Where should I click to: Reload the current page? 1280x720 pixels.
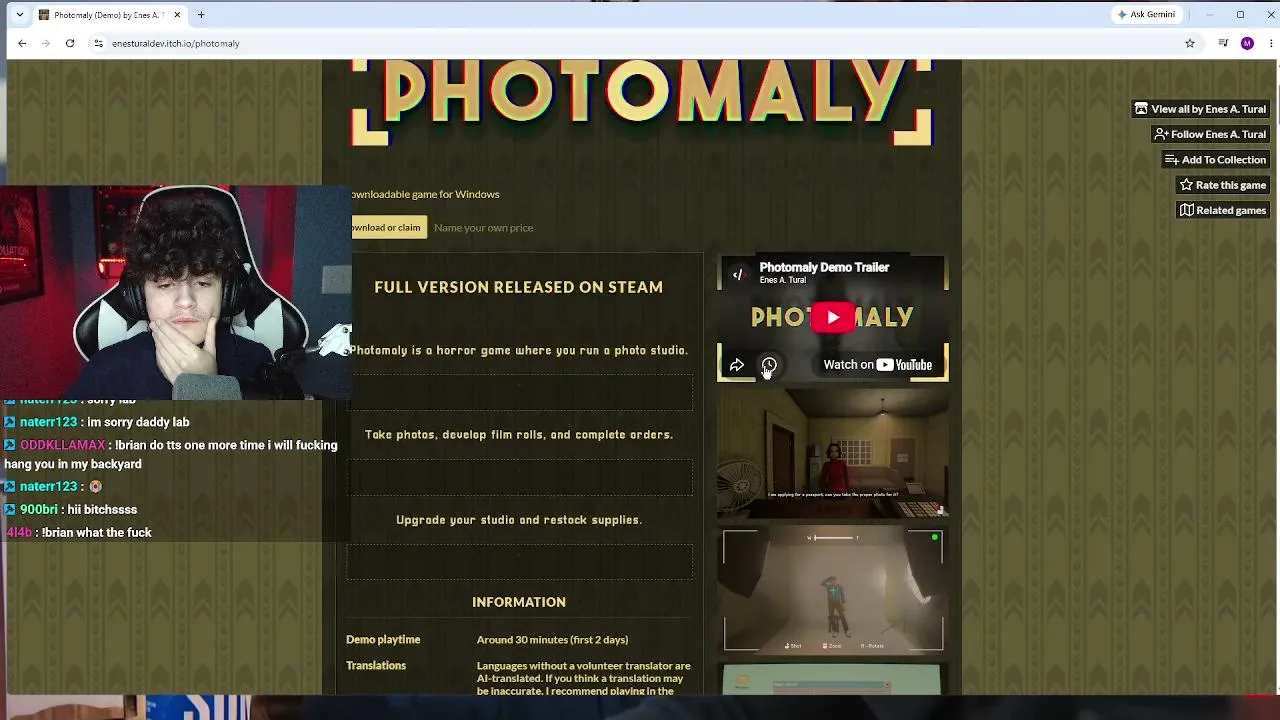tap(70, 43)
